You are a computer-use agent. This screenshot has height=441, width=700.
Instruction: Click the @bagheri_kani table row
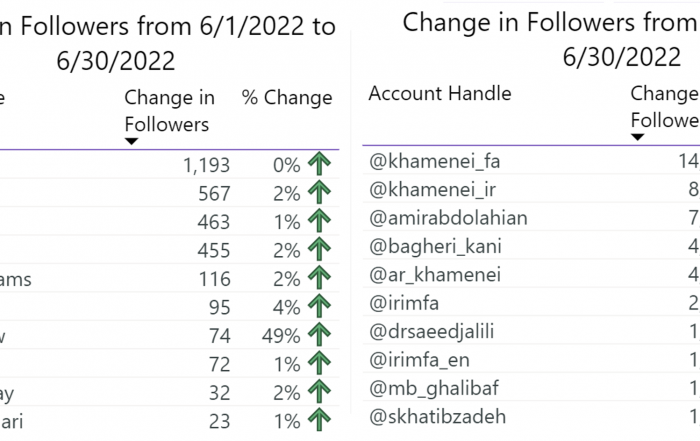(x=531, y=246)
